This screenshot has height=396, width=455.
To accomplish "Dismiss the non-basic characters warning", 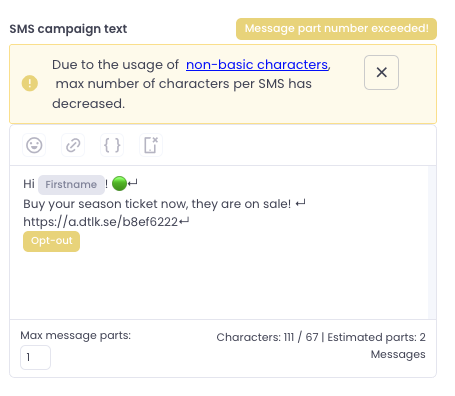I will [x=381, y=72].
